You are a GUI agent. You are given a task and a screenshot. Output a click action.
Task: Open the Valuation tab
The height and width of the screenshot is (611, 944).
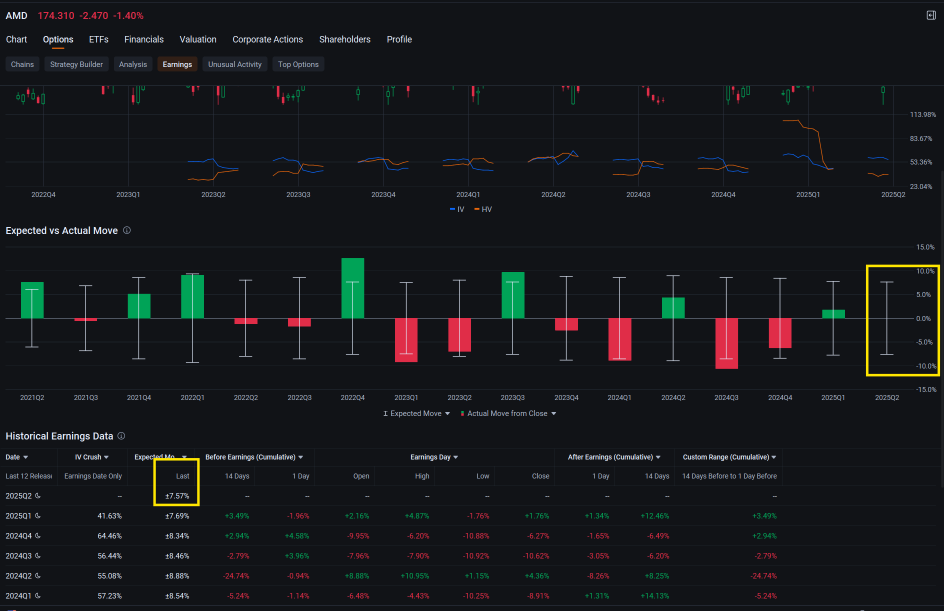tap(198, 39)
